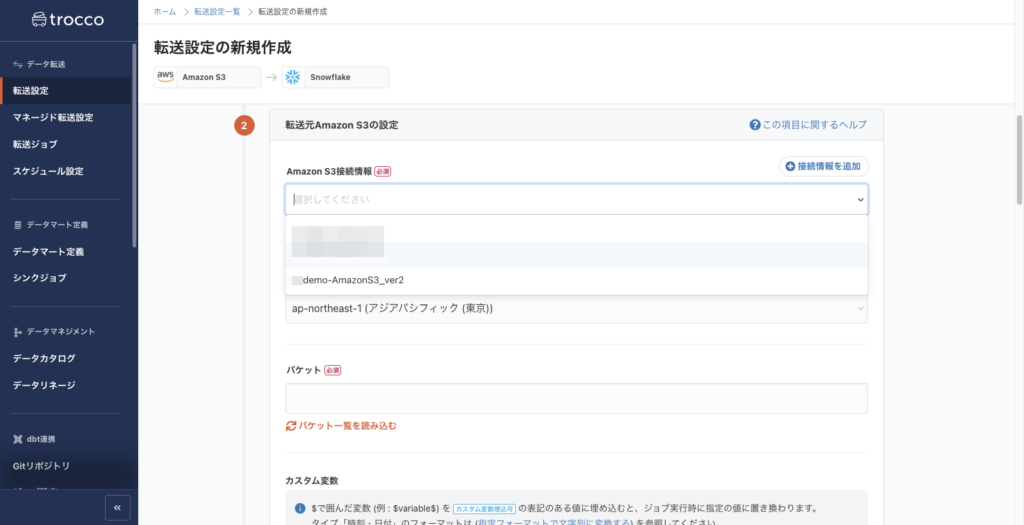Click the info icon in custom variables

click(x=300, y=508)
